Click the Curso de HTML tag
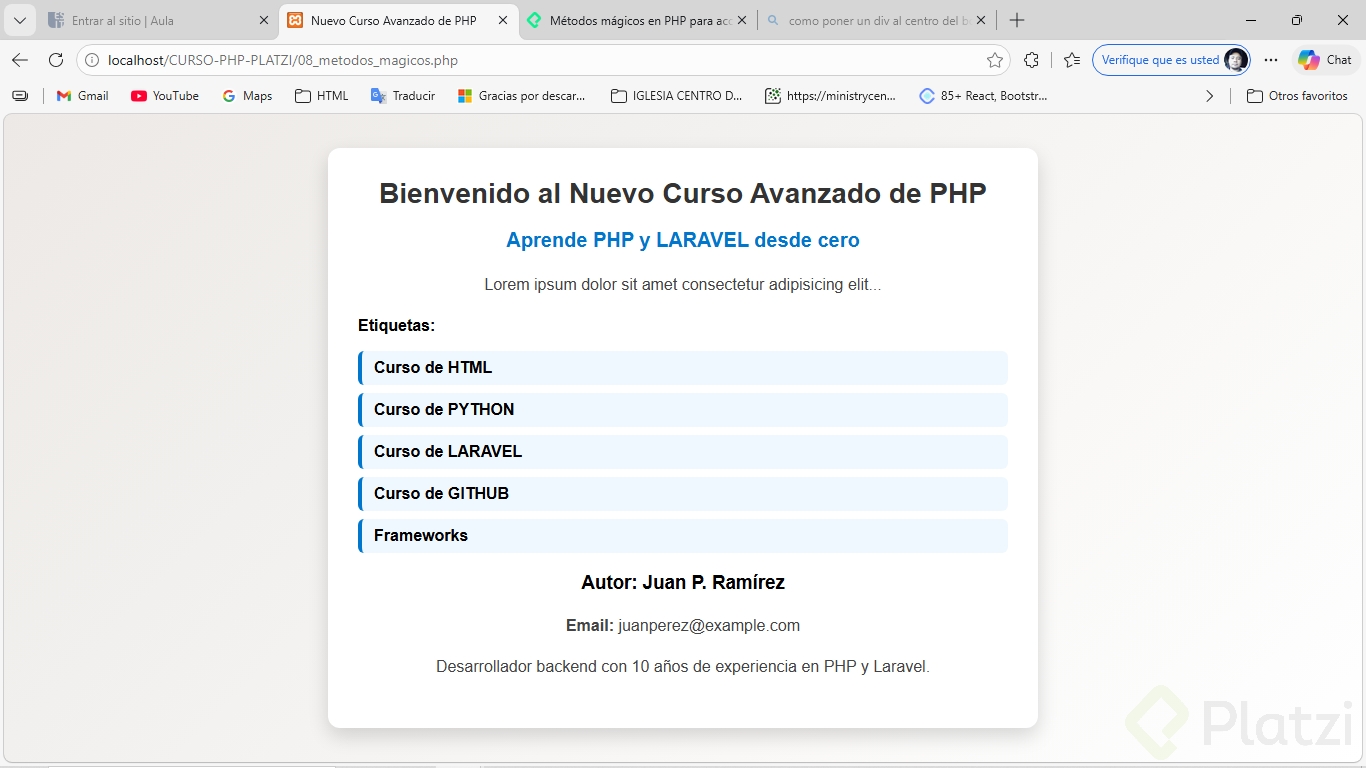This screenshot has height=768, width=1366. coord(683,368)
